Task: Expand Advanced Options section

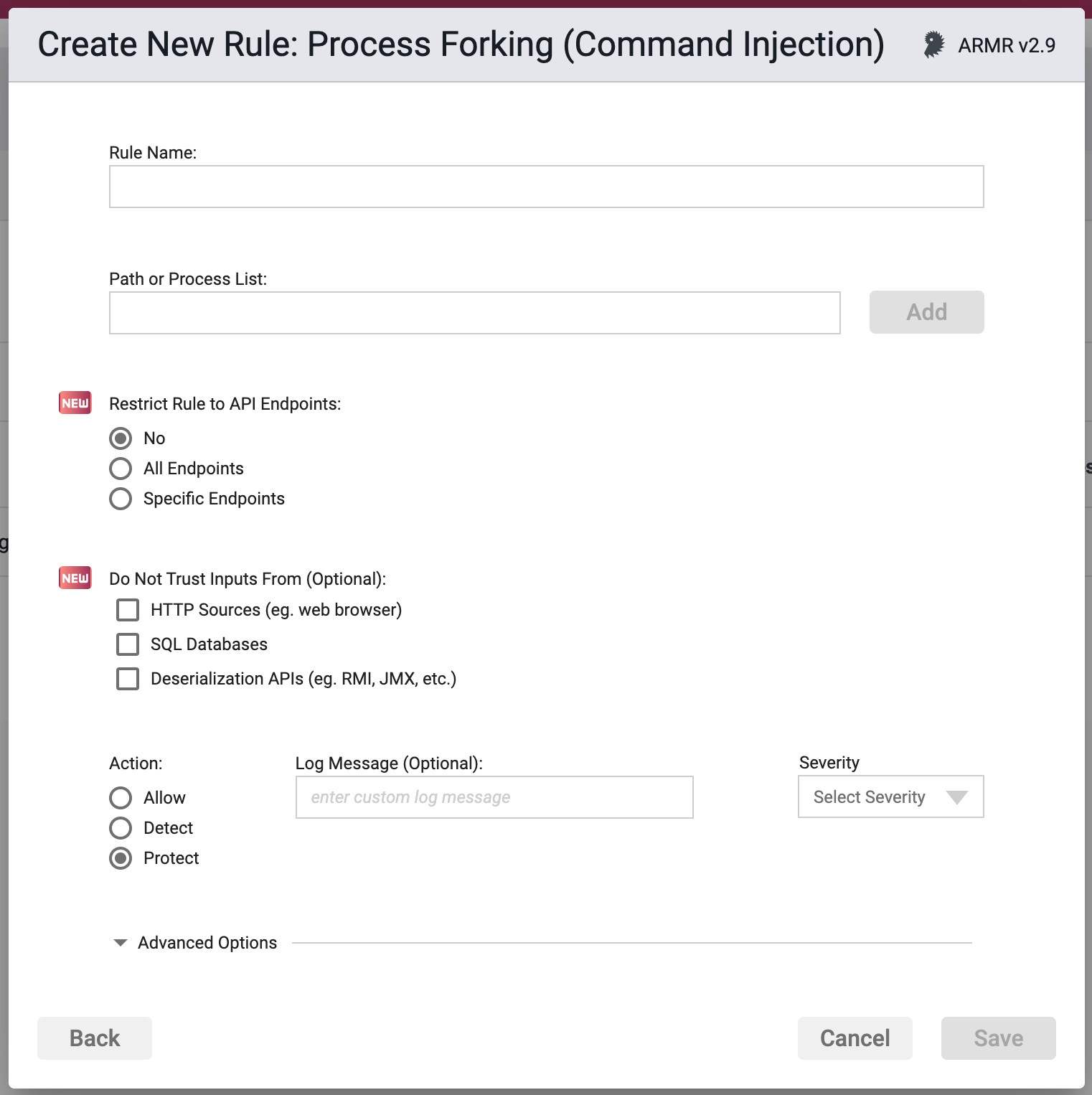Action: (x=195, y=943)
